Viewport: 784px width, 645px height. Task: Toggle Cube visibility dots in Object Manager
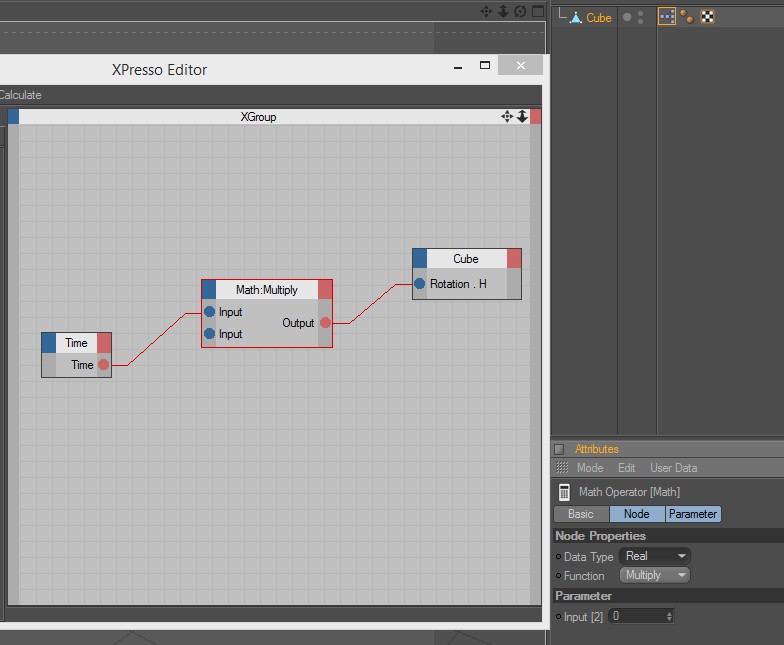(634, 18)
